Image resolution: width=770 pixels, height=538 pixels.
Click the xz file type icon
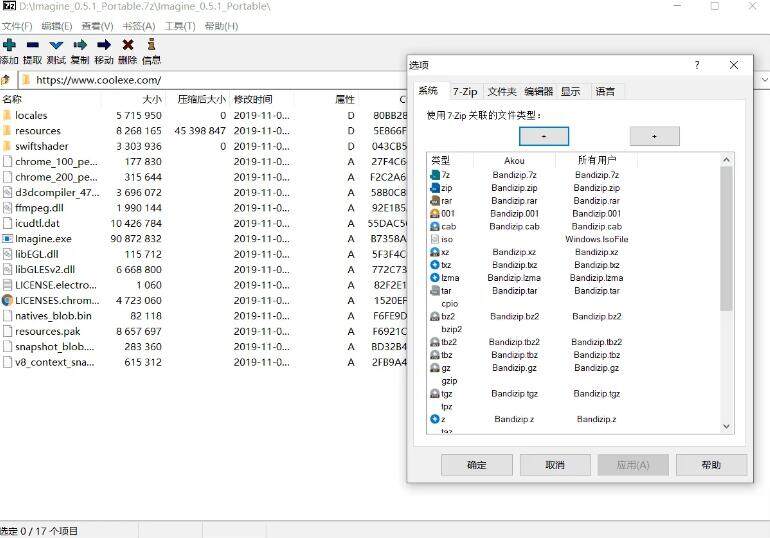click(x=435, y=252)
